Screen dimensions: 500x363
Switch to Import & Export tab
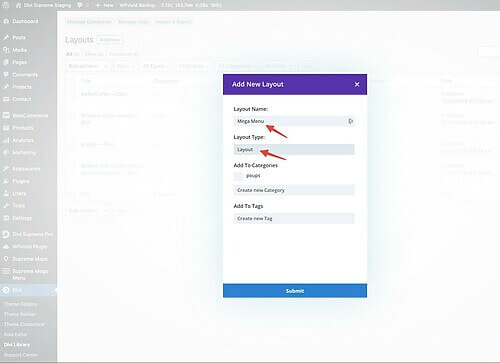(173, 22)
